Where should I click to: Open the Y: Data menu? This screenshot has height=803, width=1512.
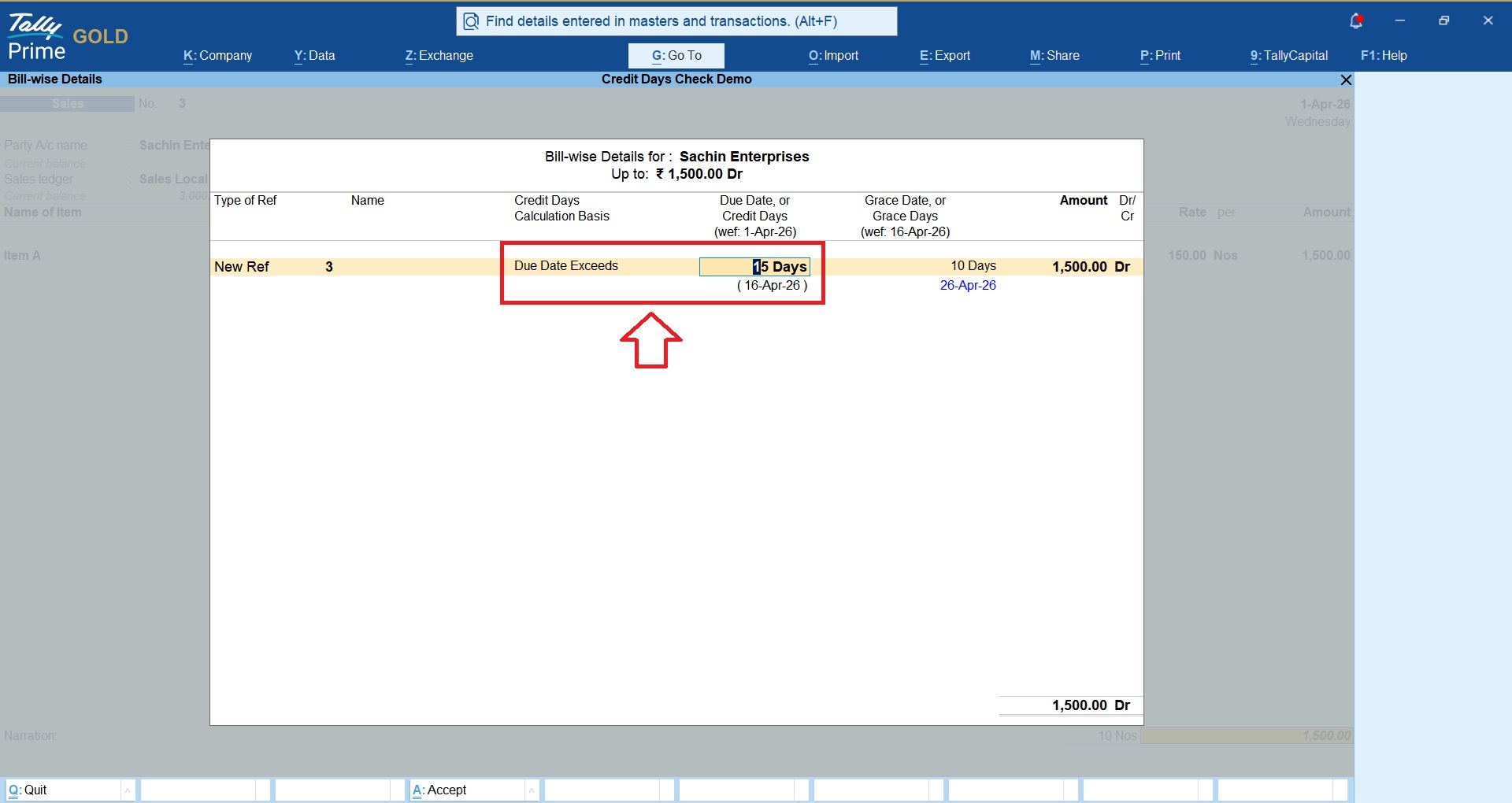[x=314, y=56]
